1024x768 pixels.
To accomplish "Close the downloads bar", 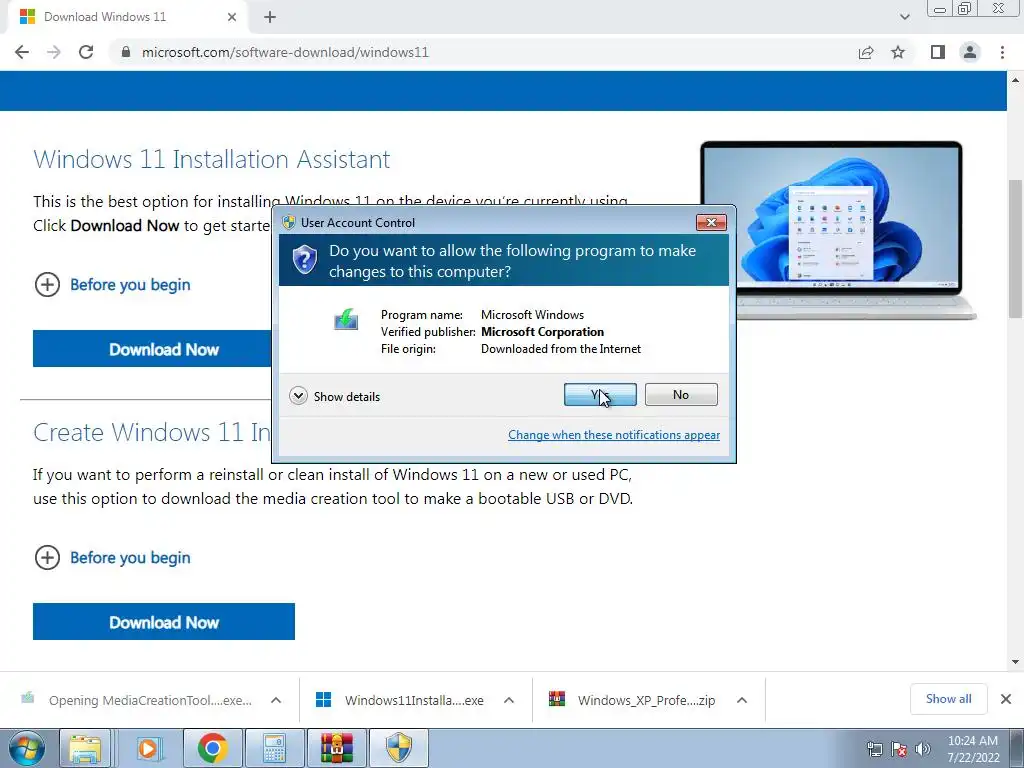I will [x=1006, y=699].
